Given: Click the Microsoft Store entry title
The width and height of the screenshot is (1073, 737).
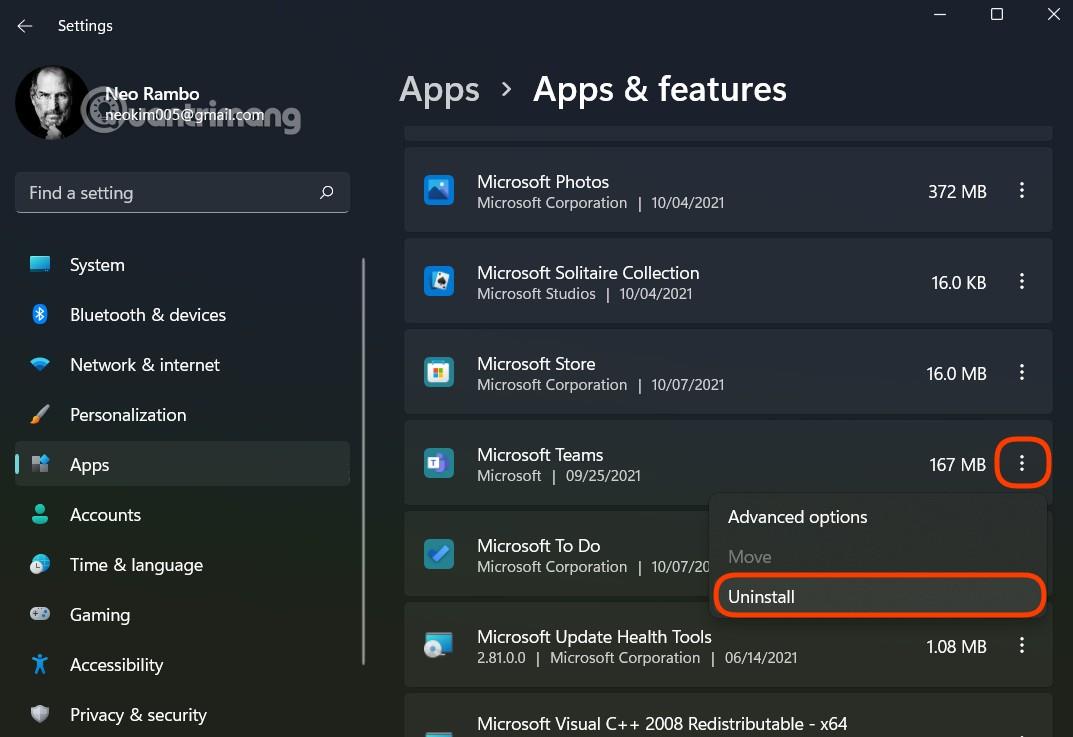Looking at the screenshot, I should click(x=536, y=364).
